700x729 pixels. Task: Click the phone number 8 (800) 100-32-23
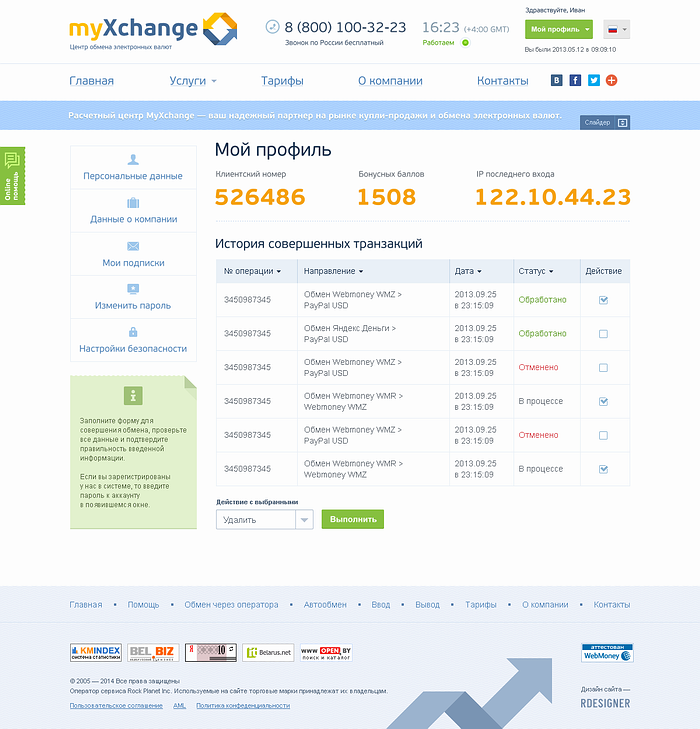(345, 27)
